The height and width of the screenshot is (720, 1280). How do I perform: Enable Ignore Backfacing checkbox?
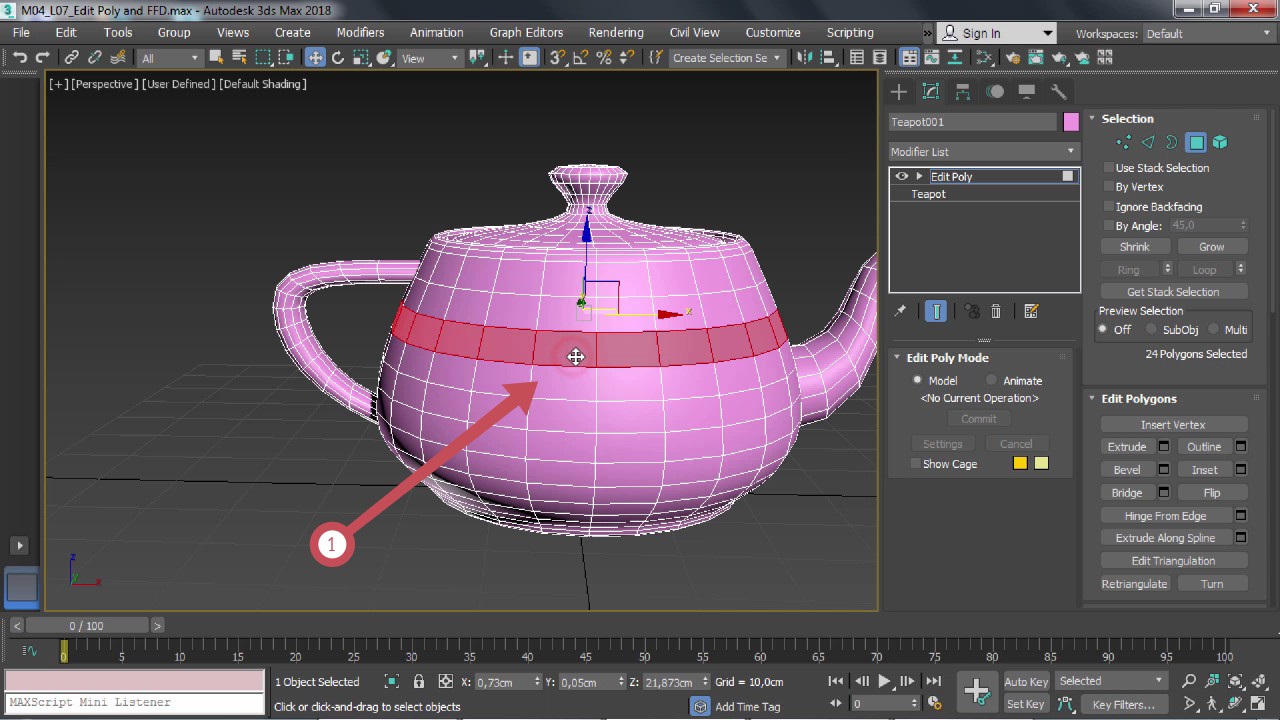coord(1108,207)
